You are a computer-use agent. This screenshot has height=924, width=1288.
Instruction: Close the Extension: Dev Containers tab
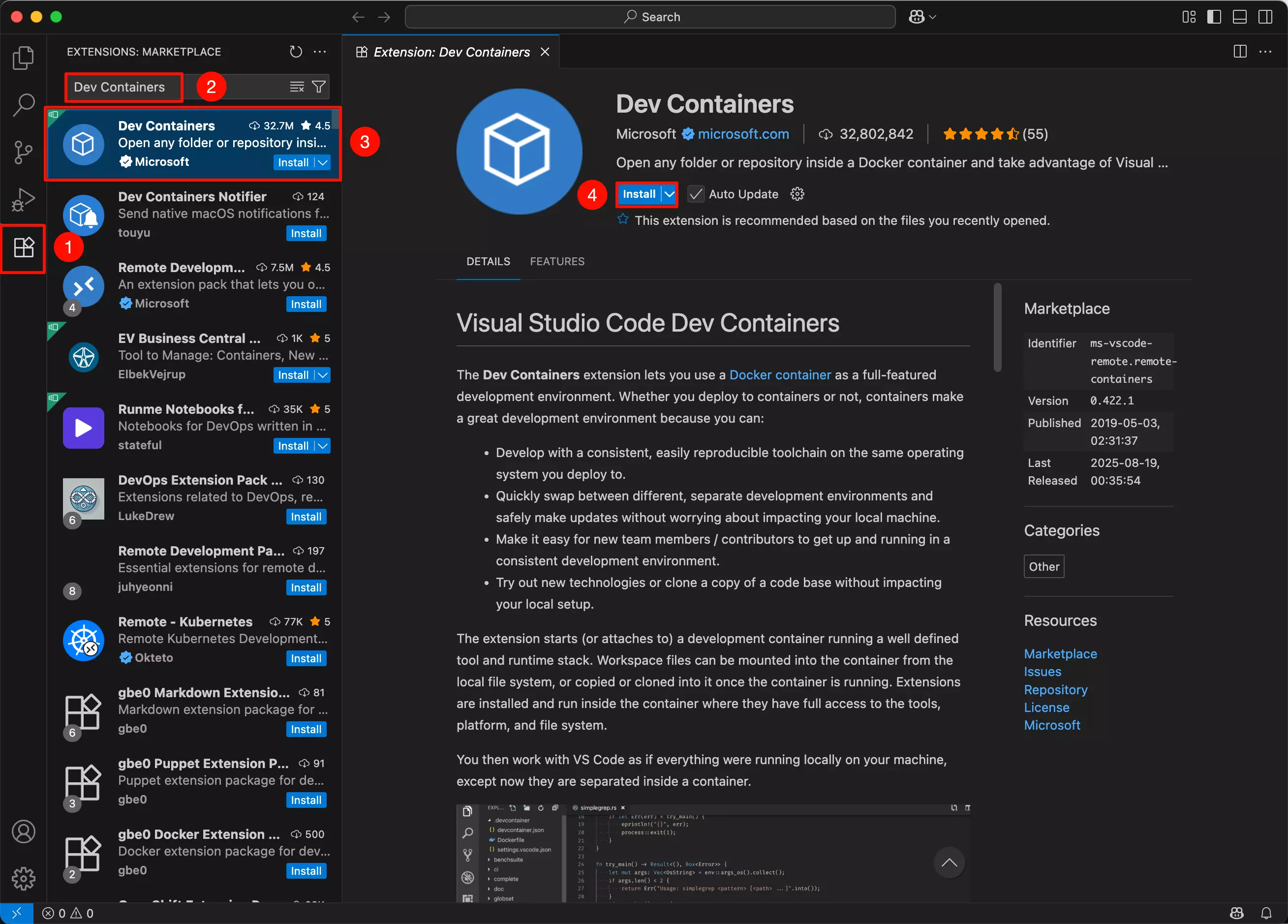click(545, 52)
